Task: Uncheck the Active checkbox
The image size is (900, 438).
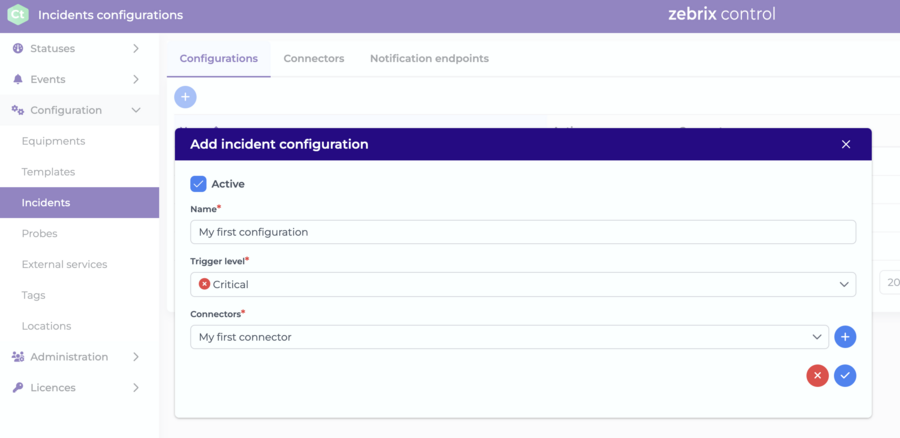Action: 198,184
